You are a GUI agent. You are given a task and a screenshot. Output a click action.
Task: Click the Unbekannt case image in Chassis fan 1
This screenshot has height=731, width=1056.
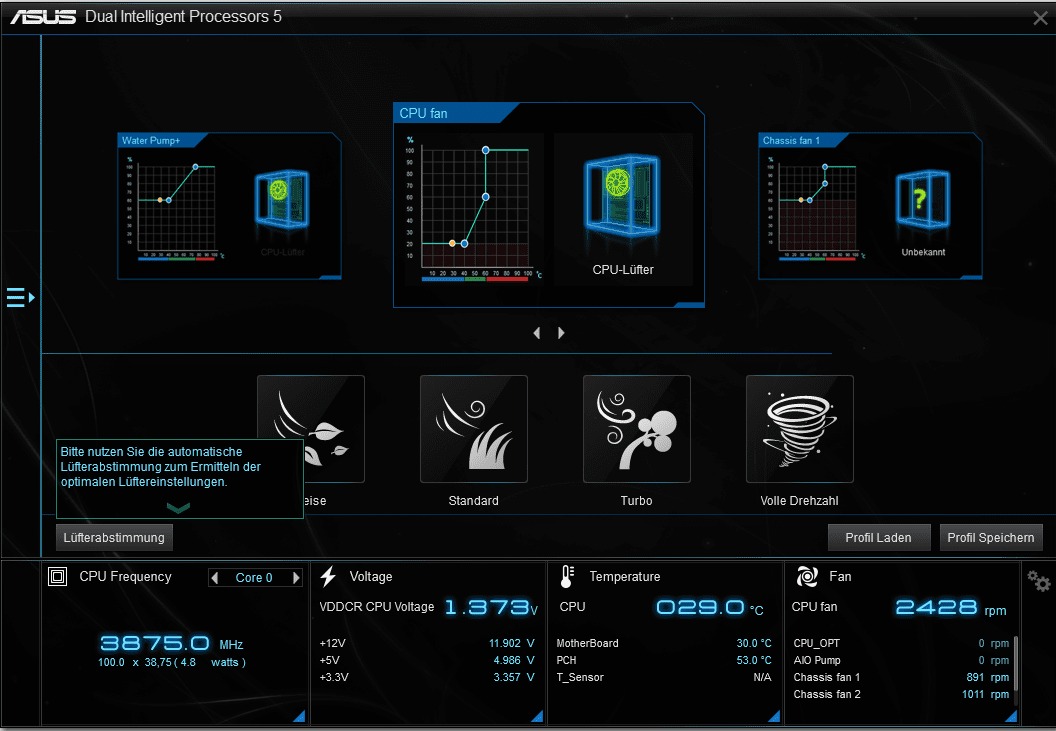pos(923,199)
